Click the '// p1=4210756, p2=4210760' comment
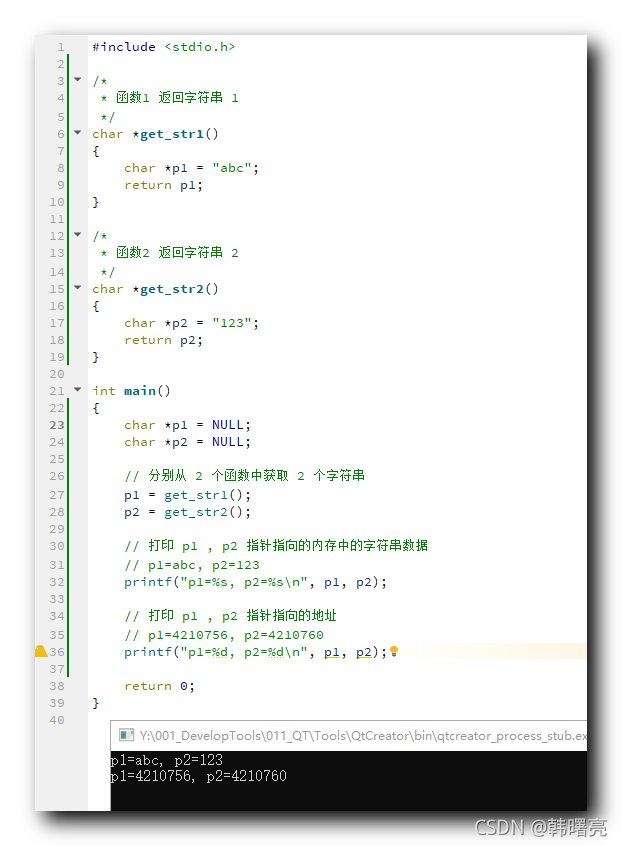 click(x=224, y=635)
